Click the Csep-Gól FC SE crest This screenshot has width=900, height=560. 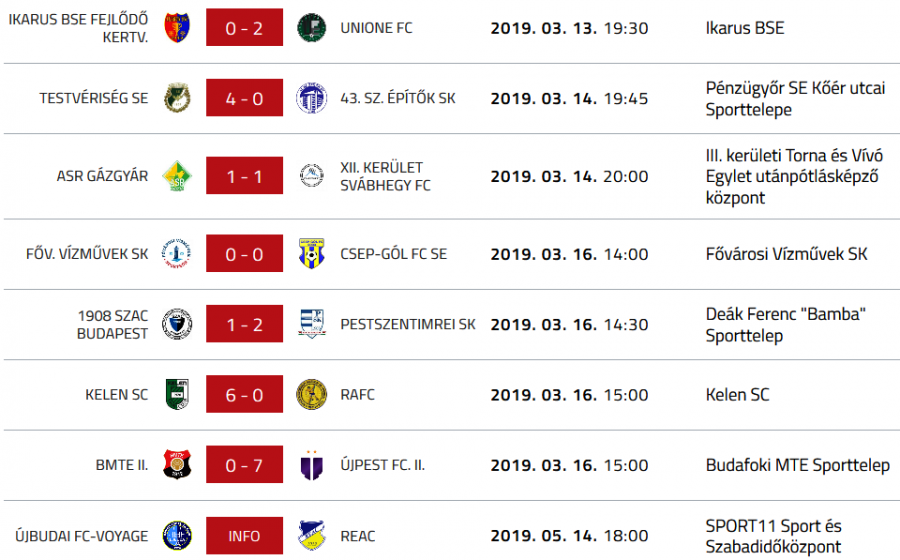click(x=311, y=254)
